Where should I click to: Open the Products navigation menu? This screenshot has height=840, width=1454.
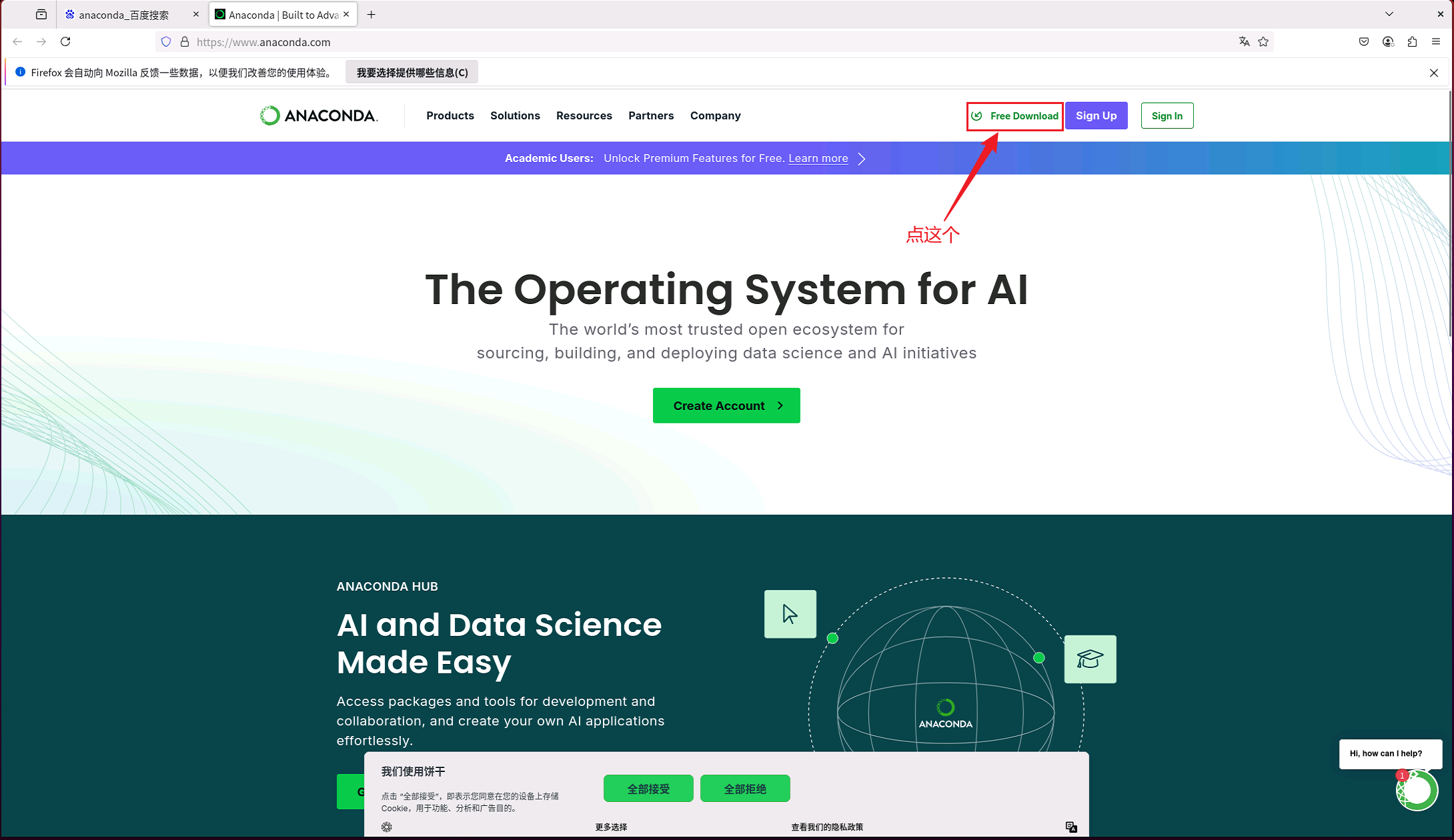(450, 116)
